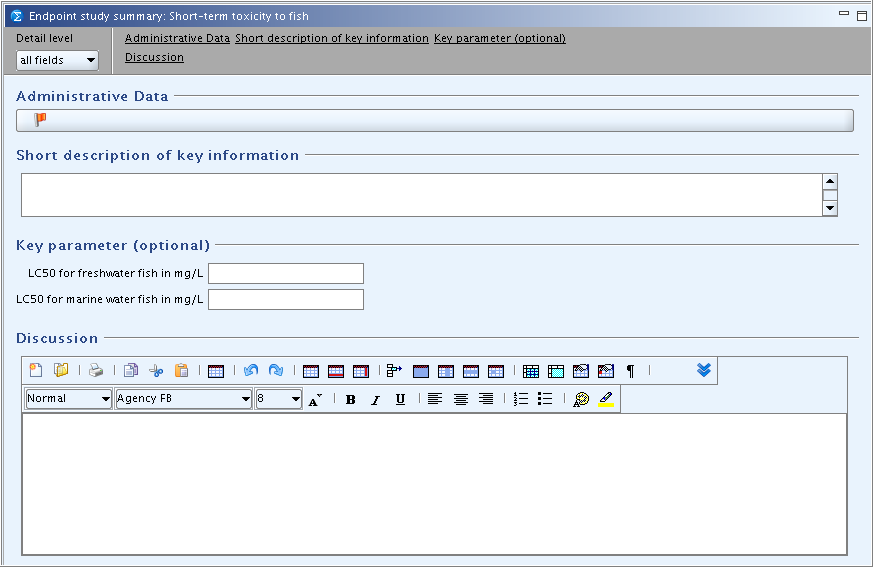The width and height of the screenshot is (873, 567).
Task: Click the Sigma icon in the title bar
Action: click(x=17, y=16)
